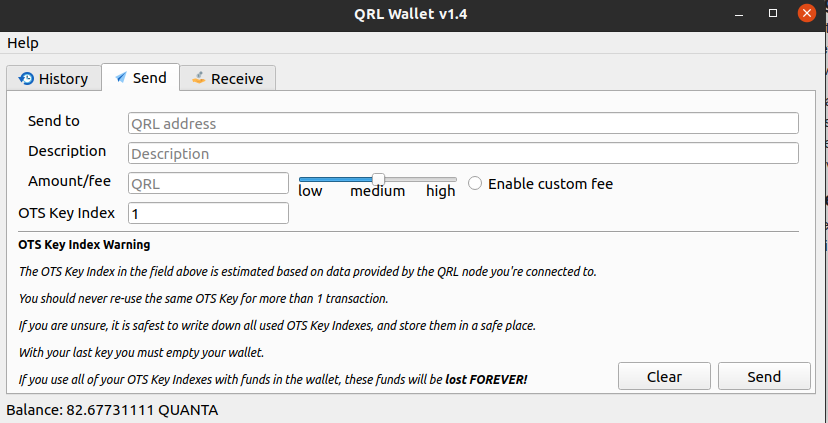
Task: Click the 'With your last key' warning line
Action: (x=141, y=352)
